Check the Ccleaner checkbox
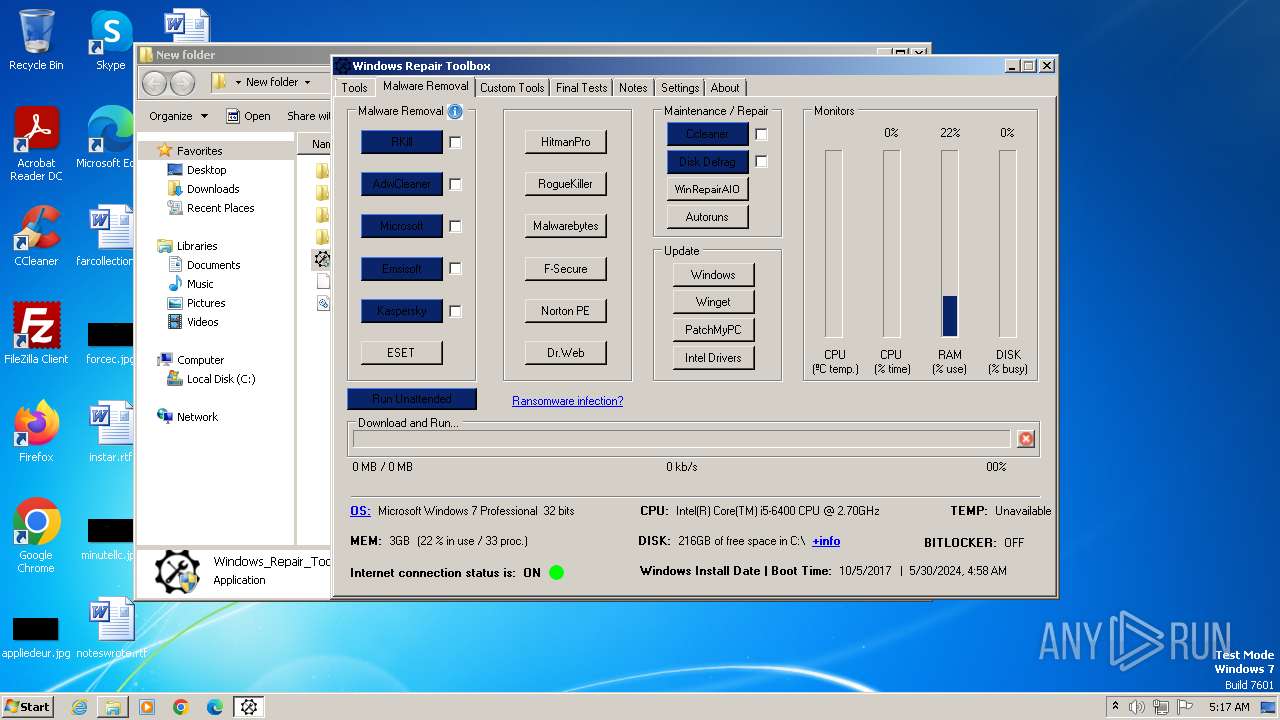 click(761, 134)
